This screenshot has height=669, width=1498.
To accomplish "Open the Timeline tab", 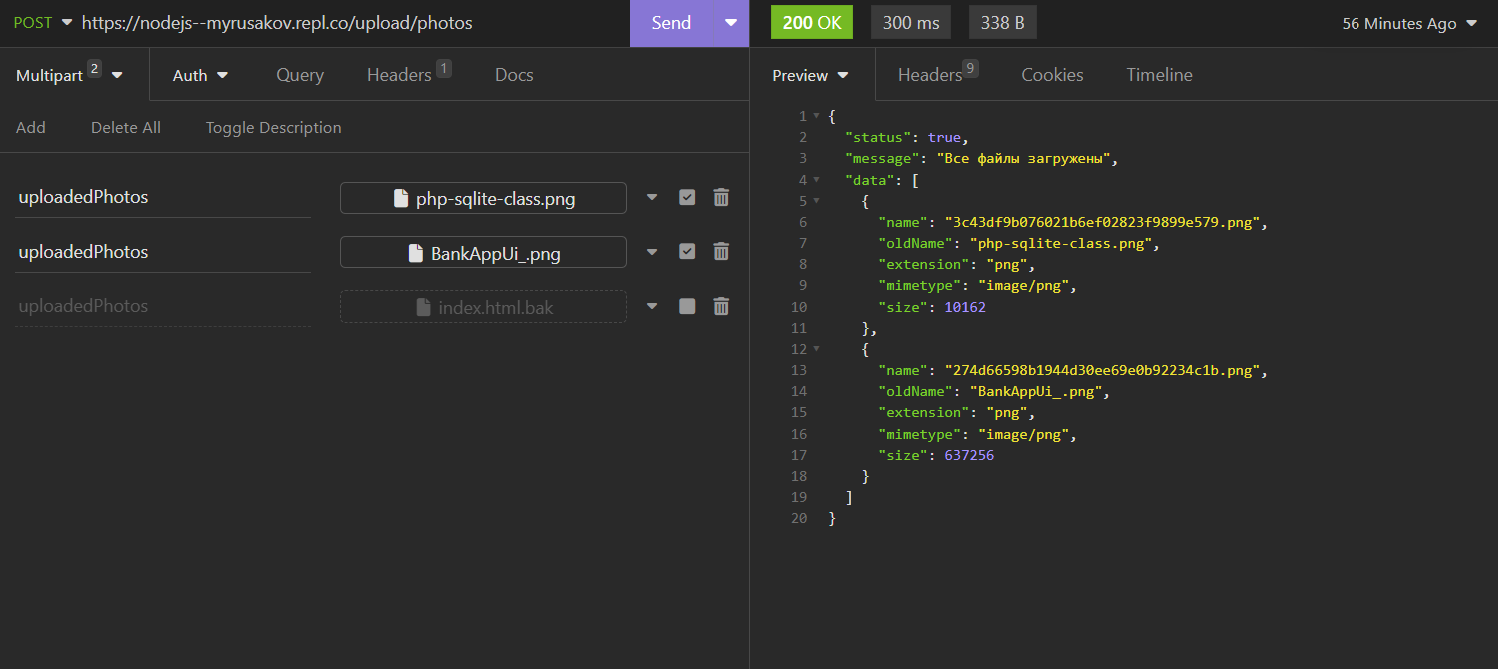I will tap(1159, 75).
